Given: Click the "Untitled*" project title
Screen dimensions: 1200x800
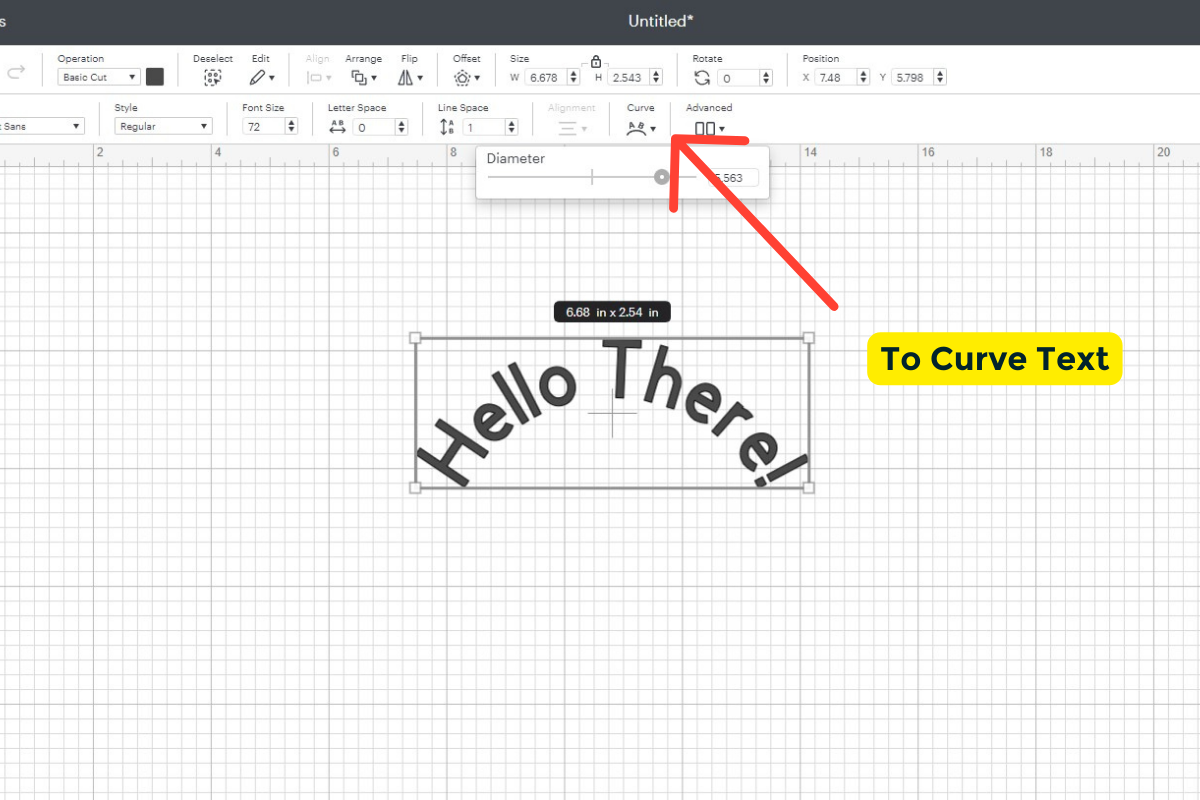Looking at the screenshot, I should 661,21.
